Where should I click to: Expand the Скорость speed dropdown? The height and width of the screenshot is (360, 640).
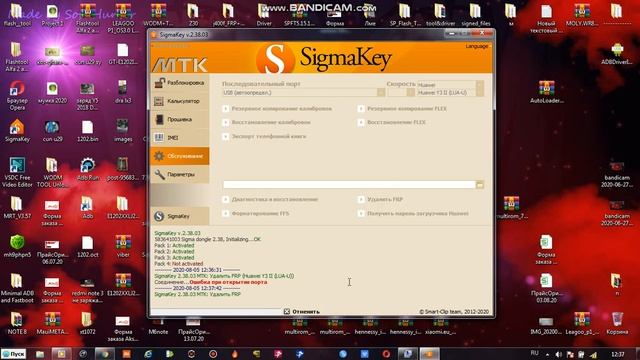click(x=410, y=93)
